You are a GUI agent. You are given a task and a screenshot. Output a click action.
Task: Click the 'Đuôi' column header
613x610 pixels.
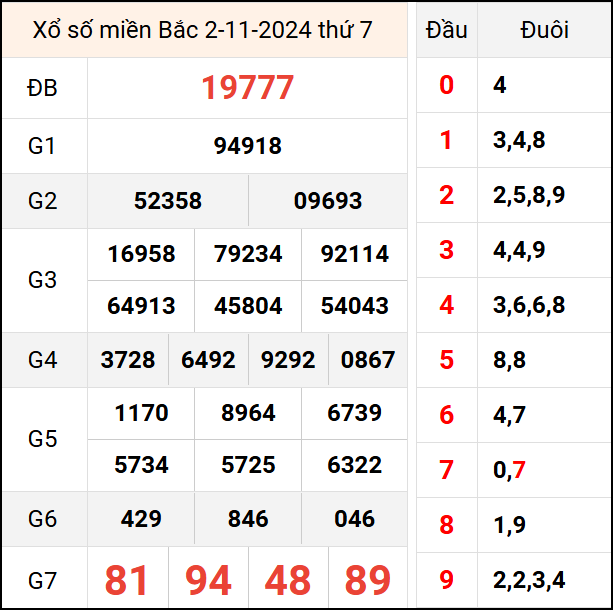point(544,30)
